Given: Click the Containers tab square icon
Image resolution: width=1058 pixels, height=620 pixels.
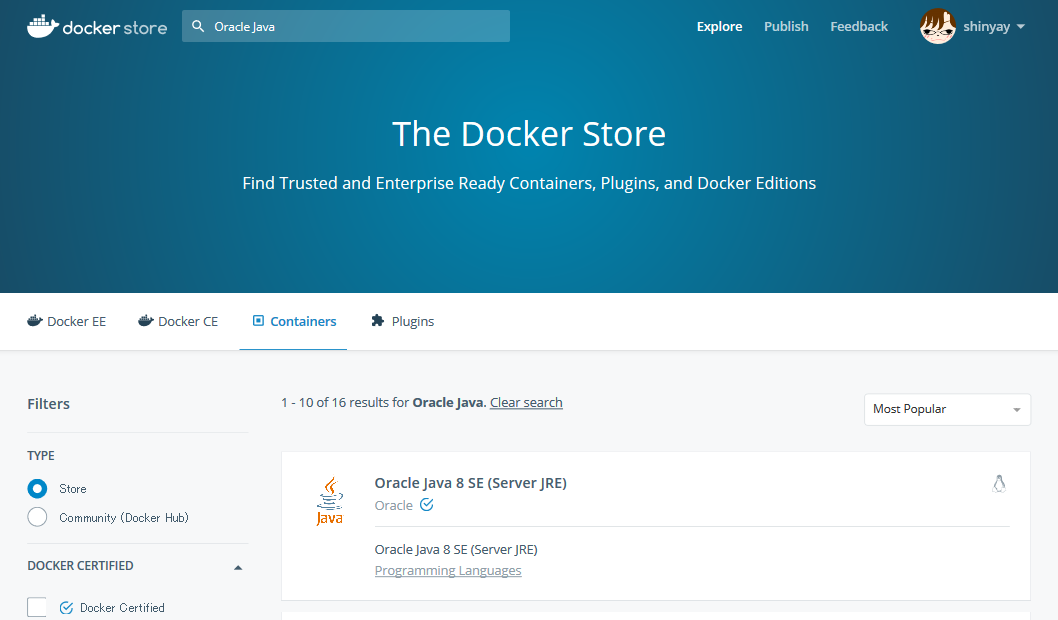Looking at the screenshot, I should [x=258, y=320].
